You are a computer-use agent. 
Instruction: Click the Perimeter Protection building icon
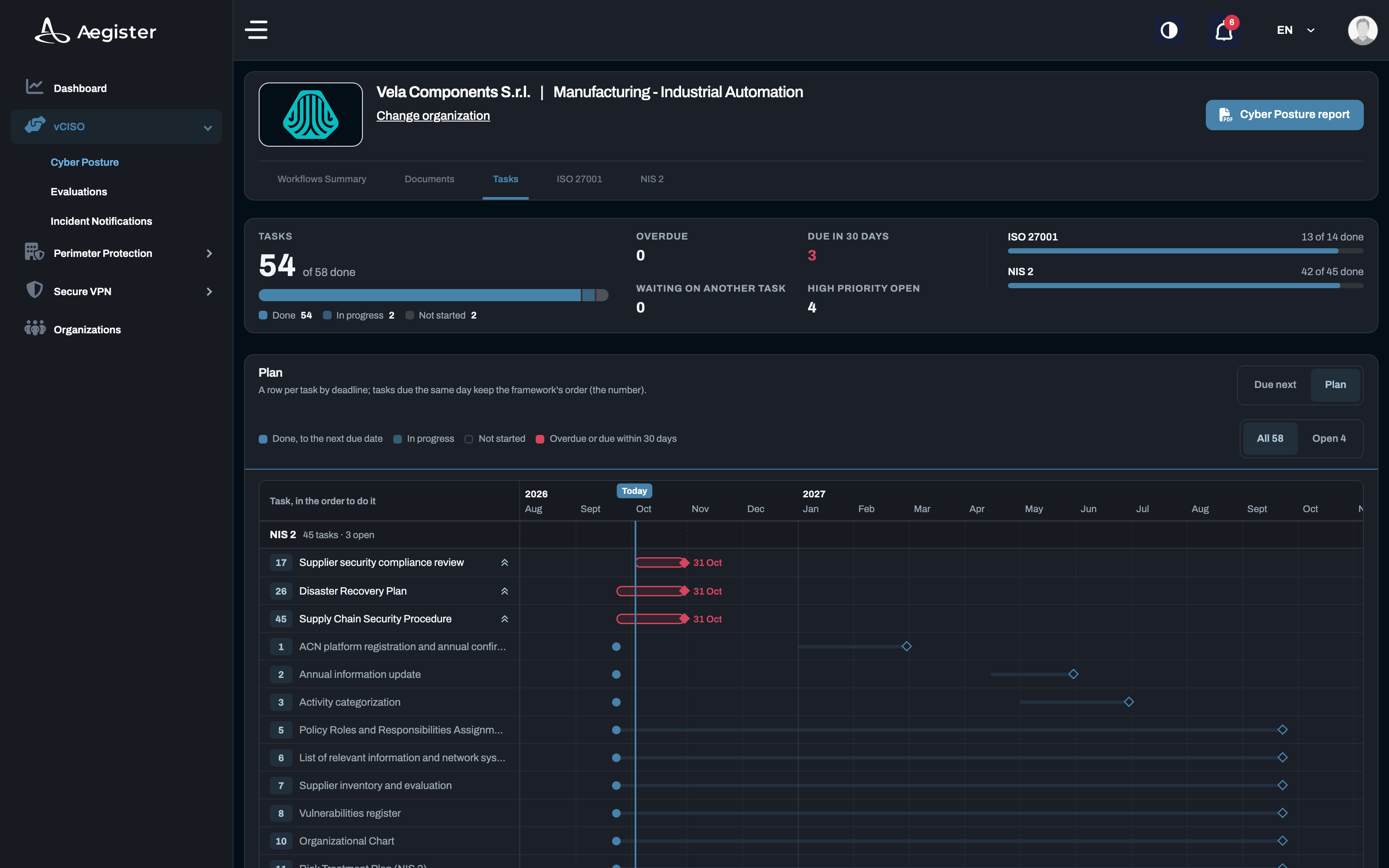tap(34, 252)
